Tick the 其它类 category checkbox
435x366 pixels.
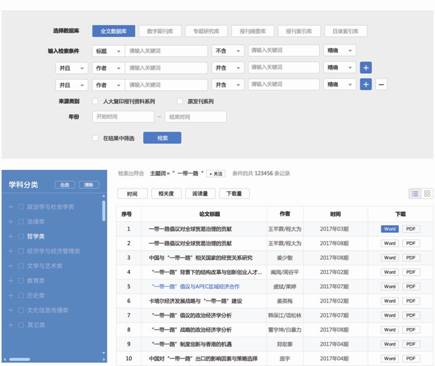[21, 325]
